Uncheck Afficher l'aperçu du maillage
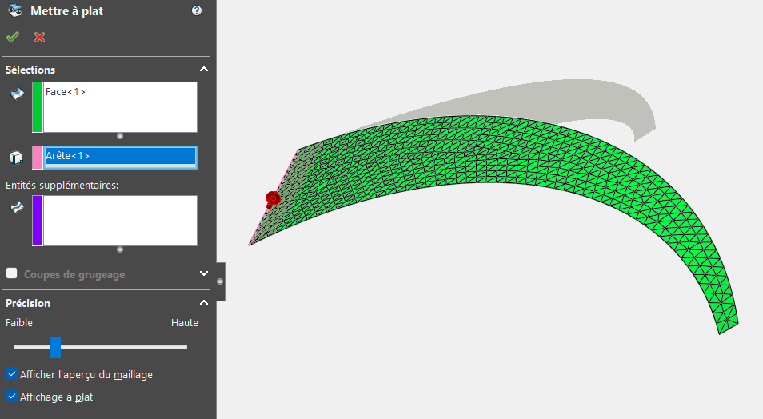Viewport: 763px width, 419px height. pos(12,374)
